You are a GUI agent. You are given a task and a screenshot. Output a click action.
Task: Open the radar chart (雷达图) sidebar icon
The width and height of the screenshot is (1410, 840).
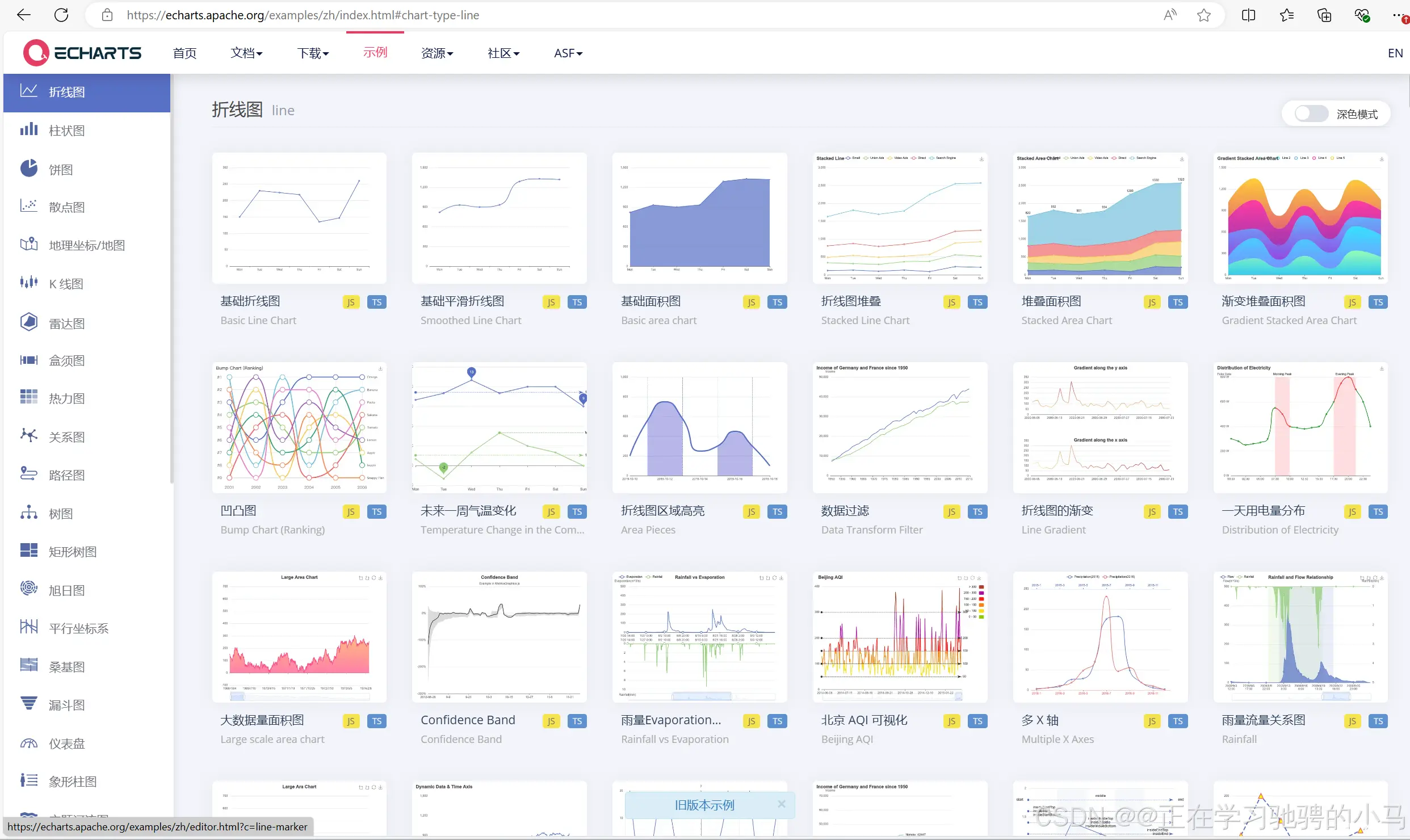(x=29, y=322)
